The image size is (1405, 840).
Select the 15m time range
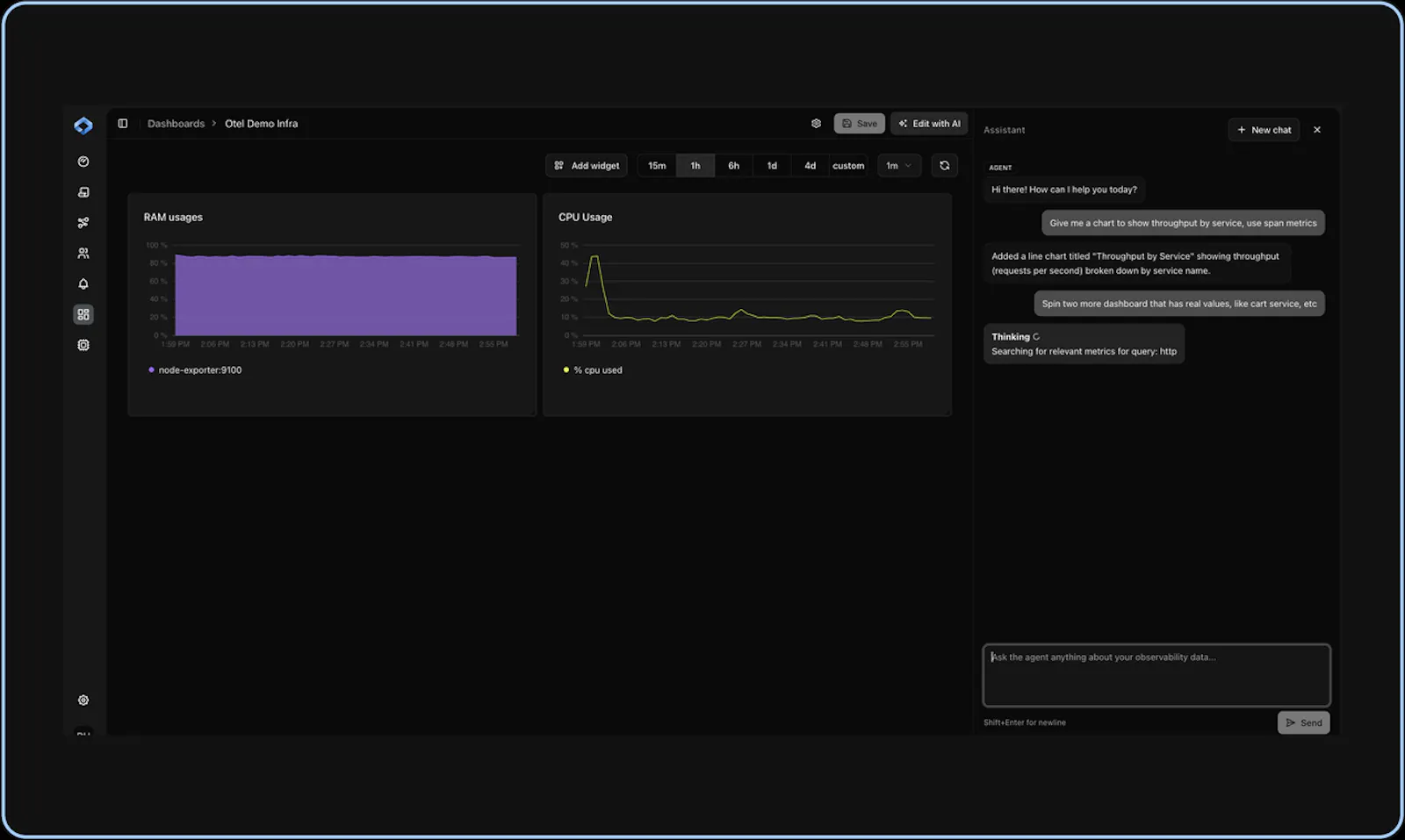(657, 165)
